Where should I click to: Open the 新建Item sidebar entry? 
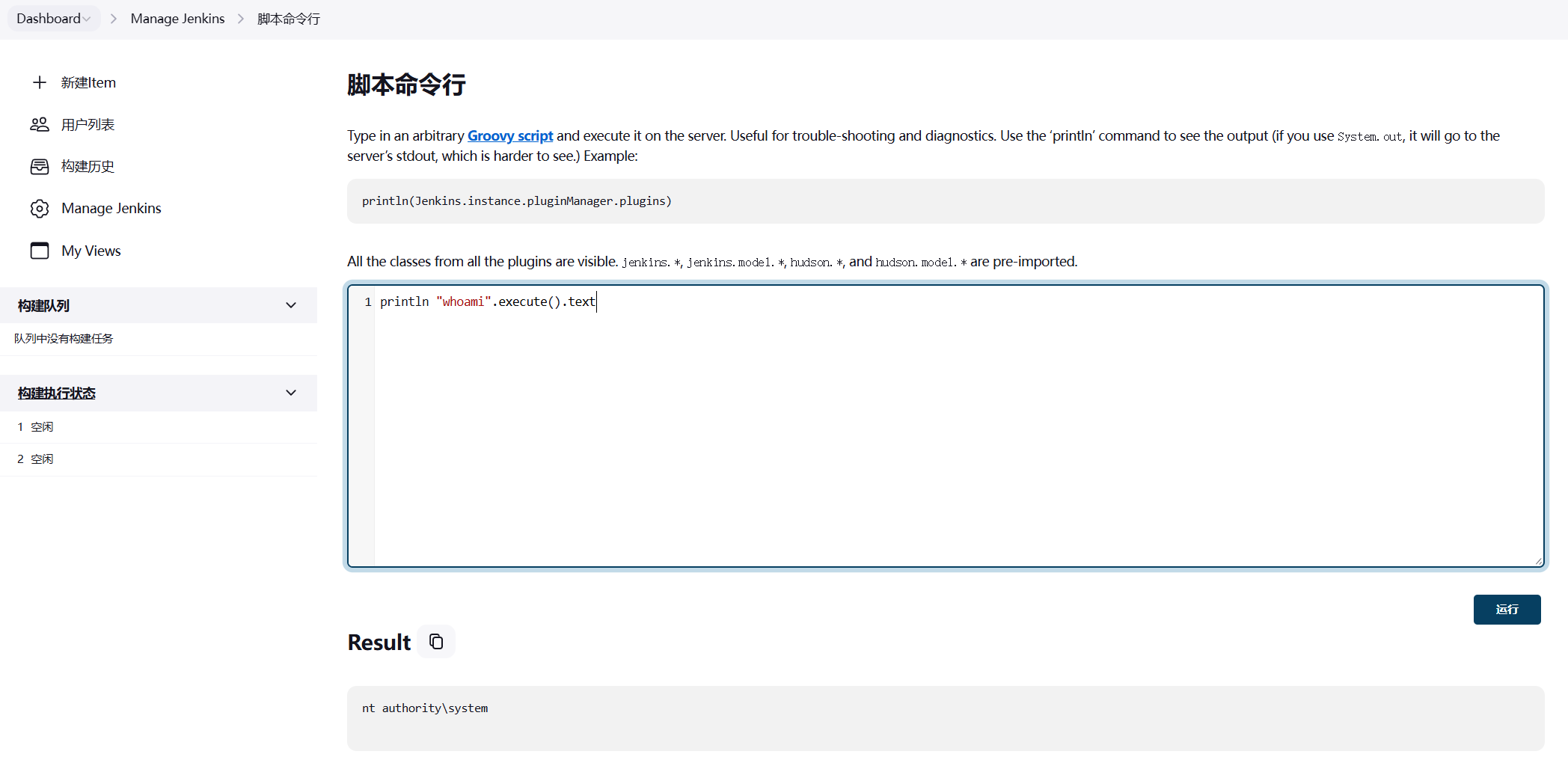point(88,82)
